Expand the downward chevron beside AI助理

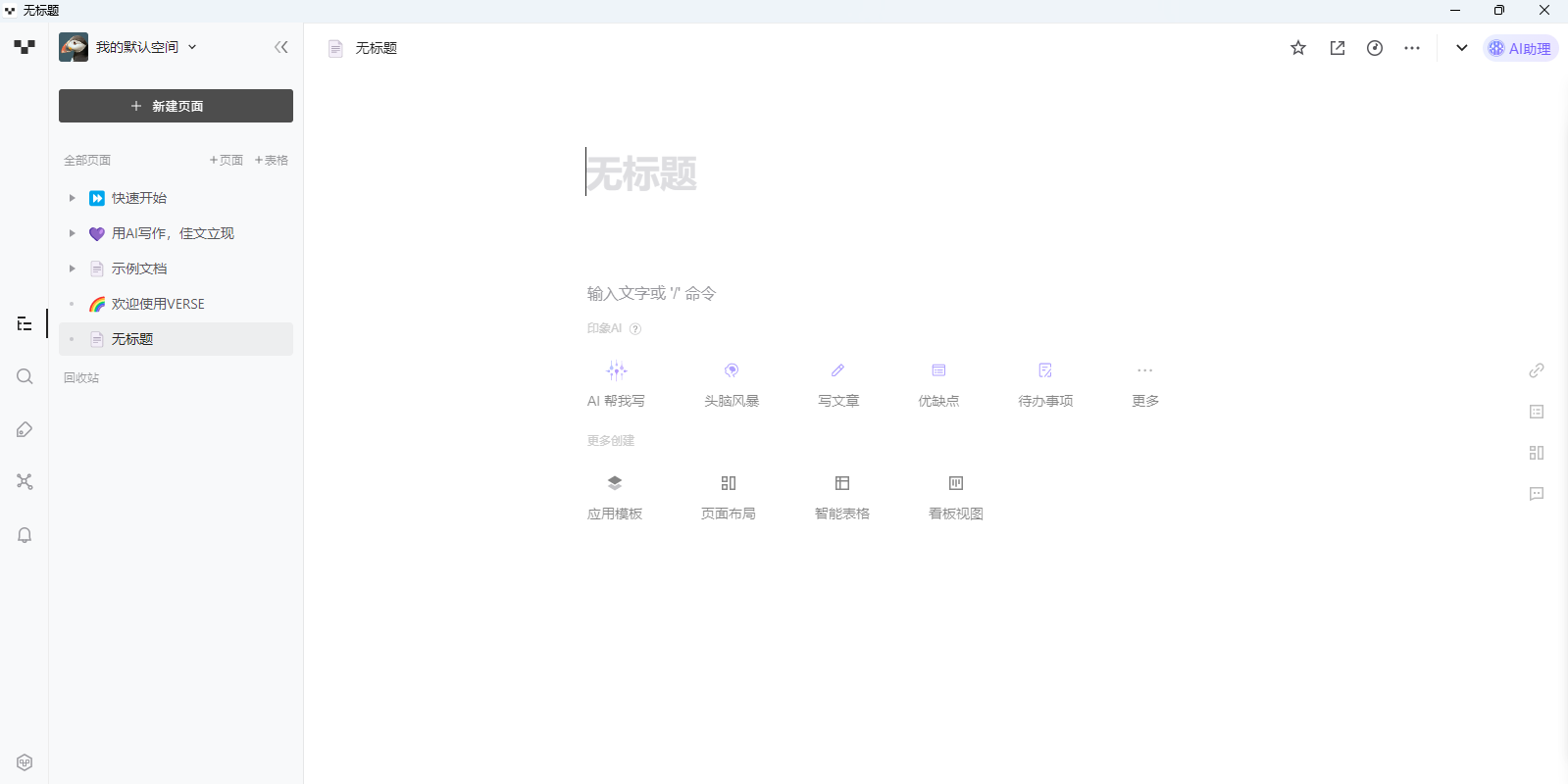(1462, 48)
